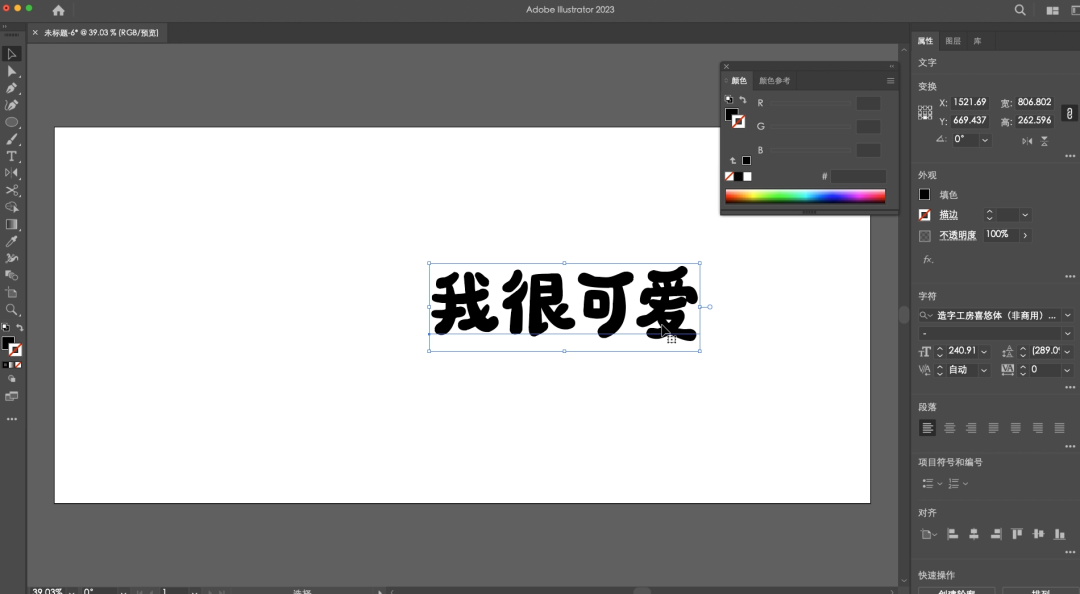The width and height of the screenshot is (1080, 594).
Task: Choose the Eyedropper tool
Action: [12, 241]
